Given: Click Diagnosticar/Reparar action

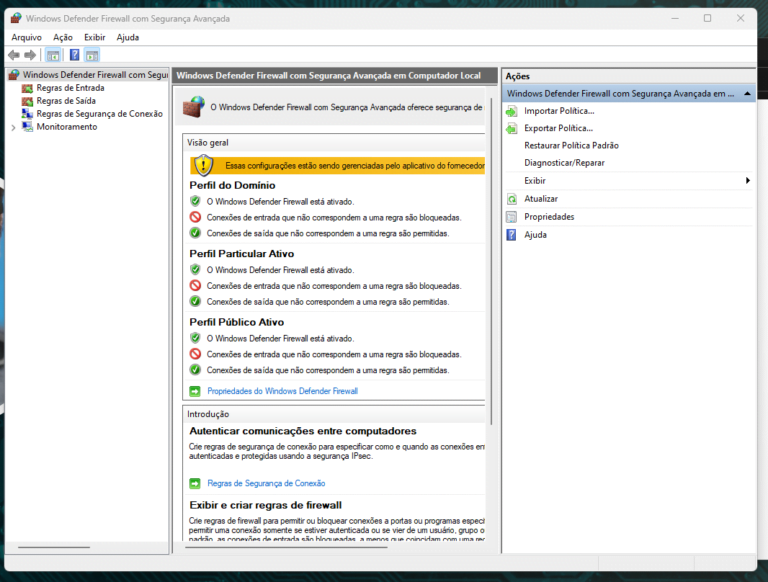Looking at the screenshot, I should coord(564,163).
